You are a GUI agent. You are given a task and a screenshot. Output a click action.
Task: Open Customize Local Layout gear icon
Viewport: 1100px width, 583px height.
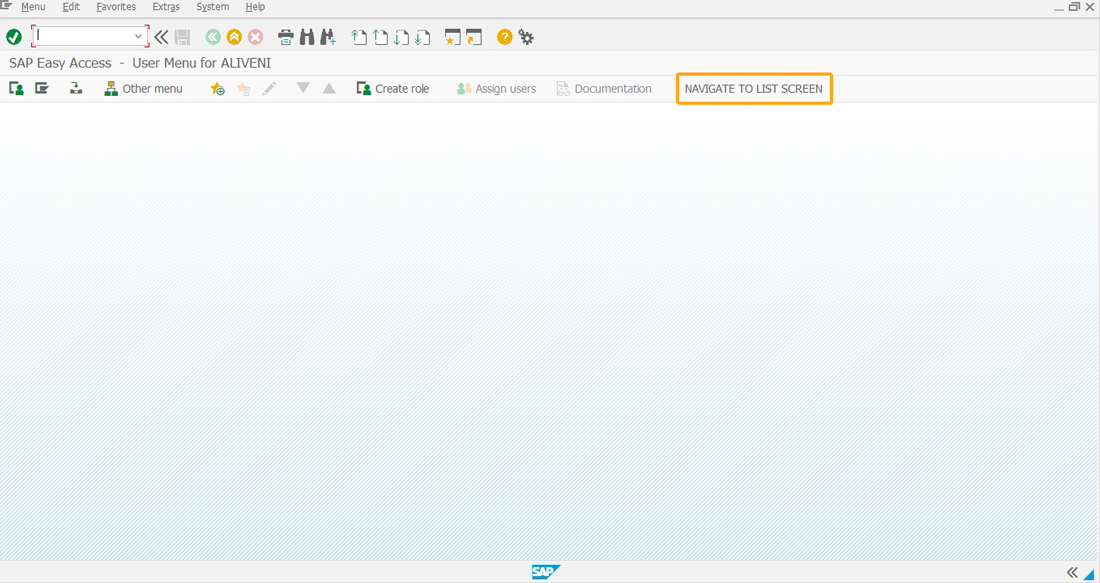(x=526, y=37)
